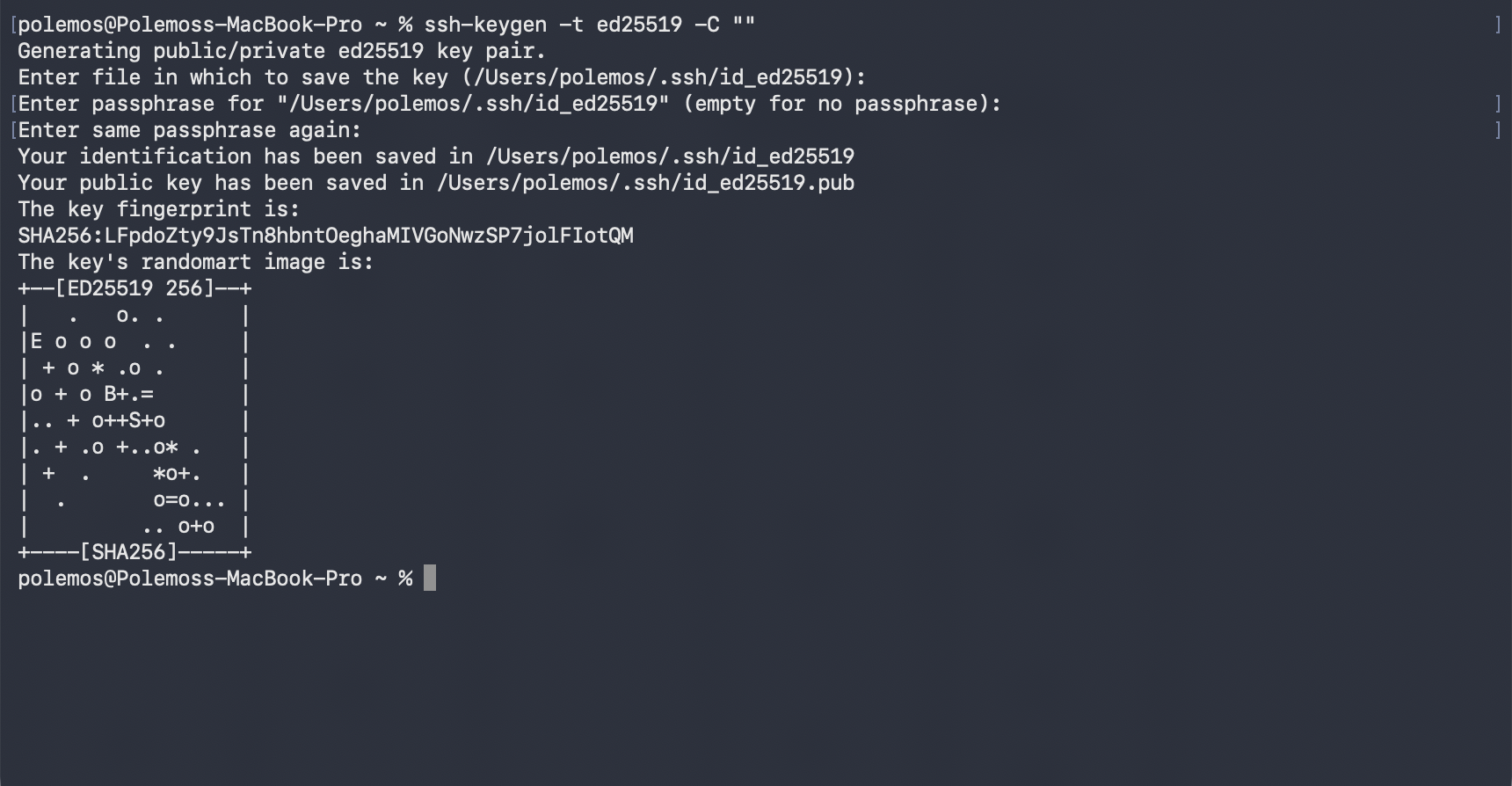
Task: Click the private key path /Users/polemos/.ssh/id_ed25519 in the identification line
Action: pos(670,156)
